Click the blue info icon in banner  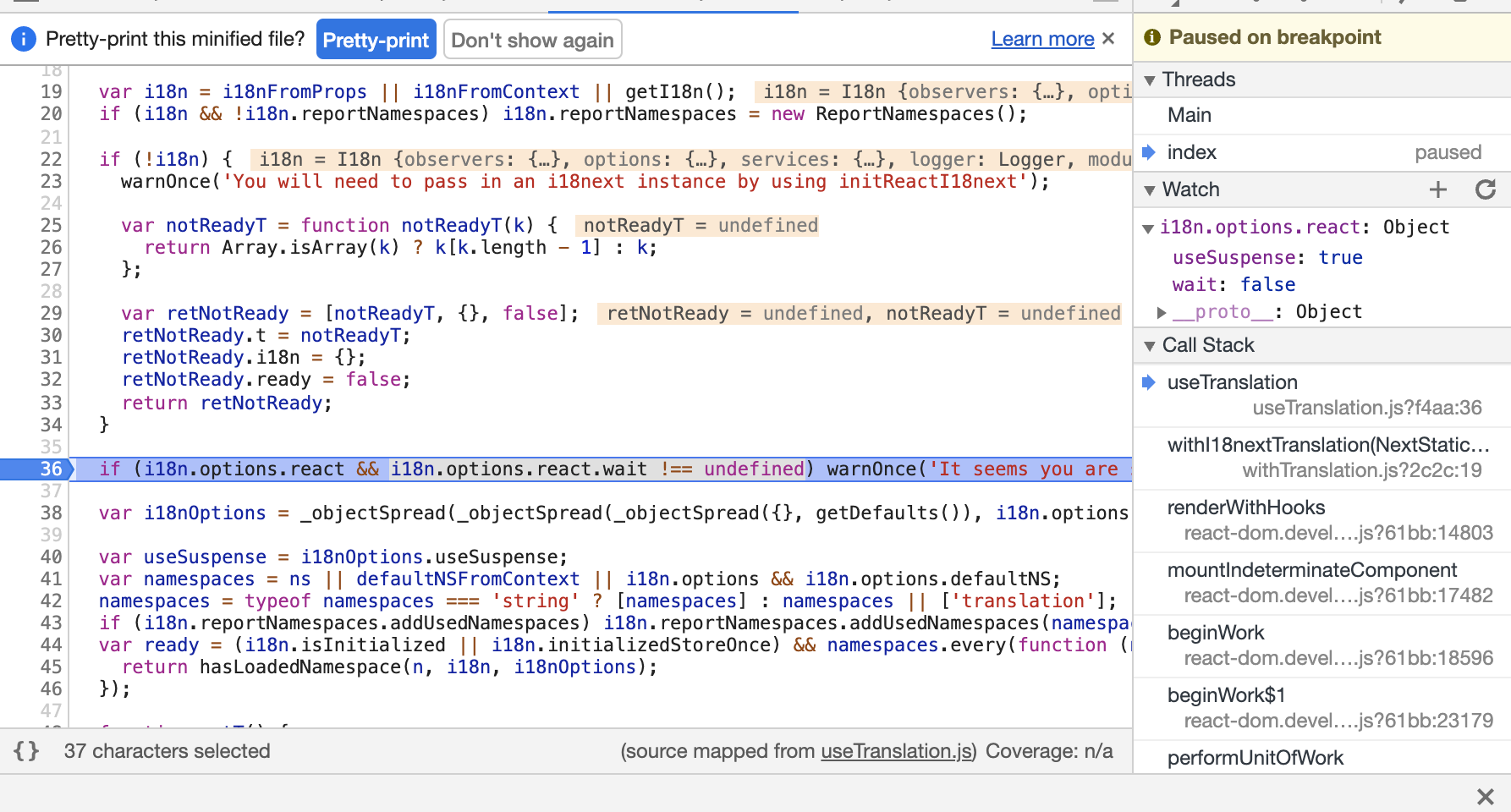24,39
